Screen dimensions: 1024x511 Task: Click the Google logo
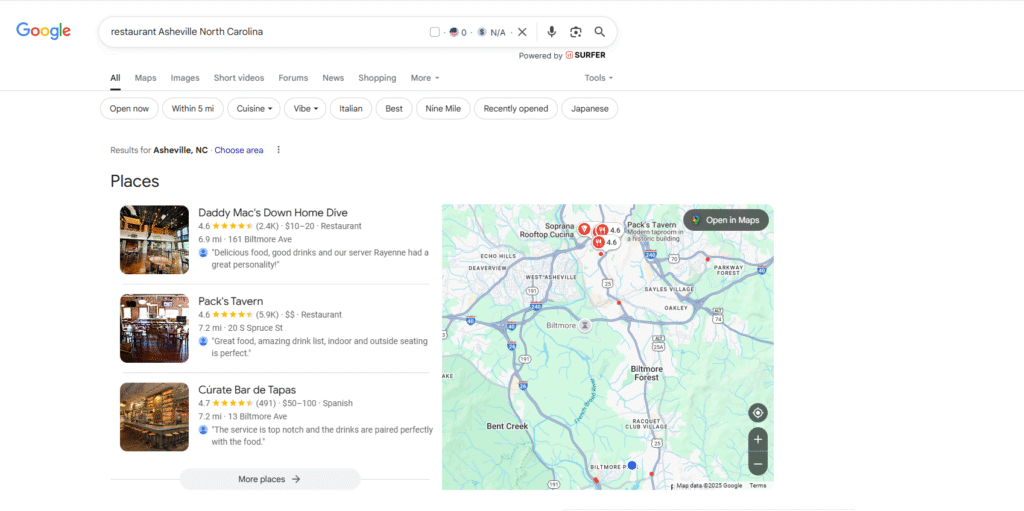coord(44,31)
